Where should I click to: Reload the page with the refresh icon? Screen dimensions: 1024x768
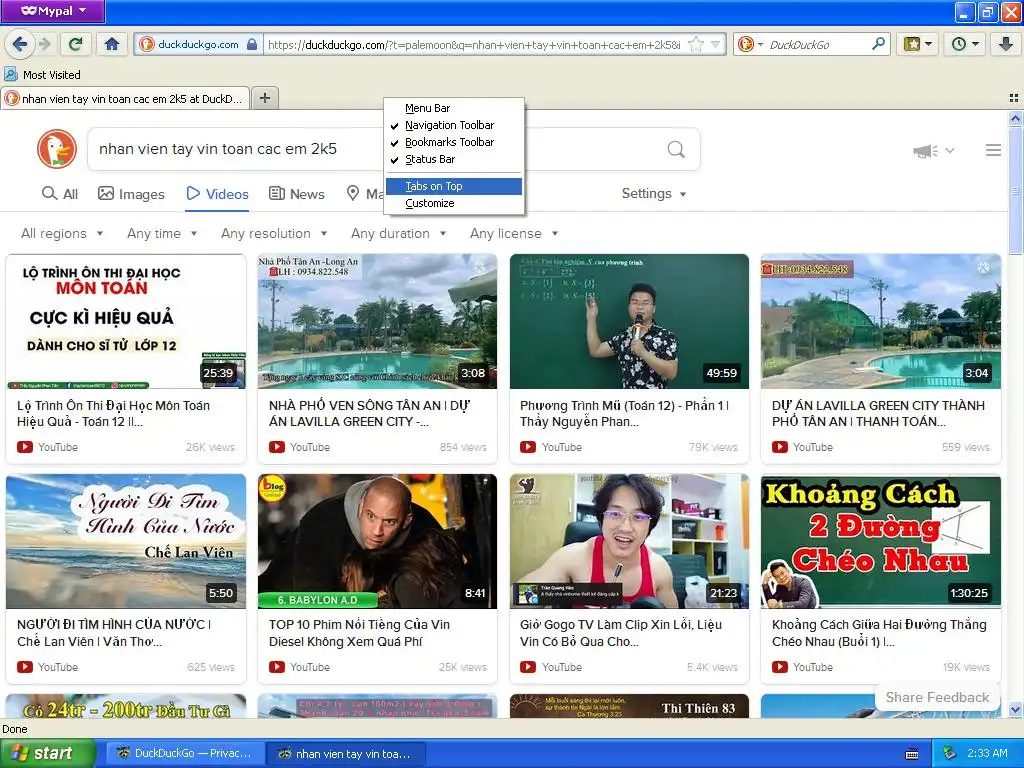[76, 44]
